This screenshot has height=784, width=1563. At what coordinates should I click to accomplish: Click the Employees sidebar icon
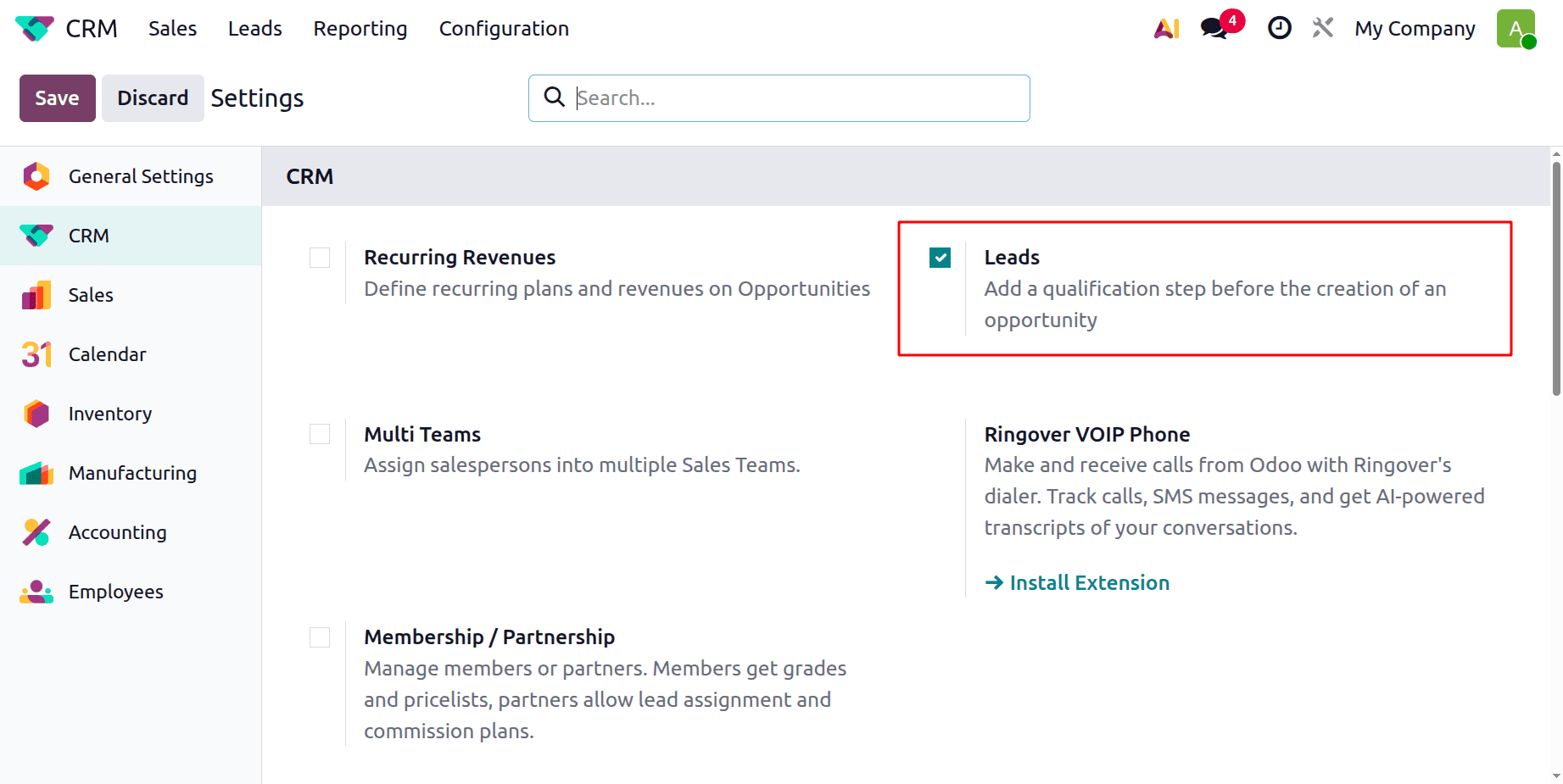pyautogui.click(x=36, y=592)
